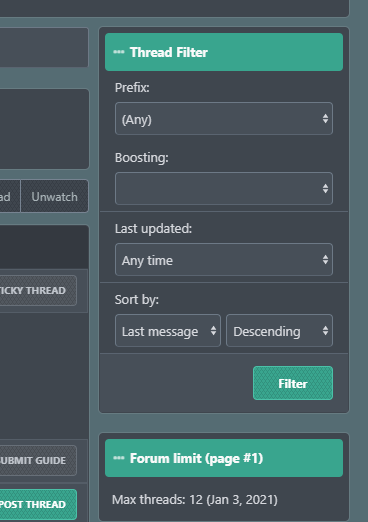Open the Last updated dropdown
Image resolution: width=368 pixels, height=522 pixels.
[x=224, y=260]
